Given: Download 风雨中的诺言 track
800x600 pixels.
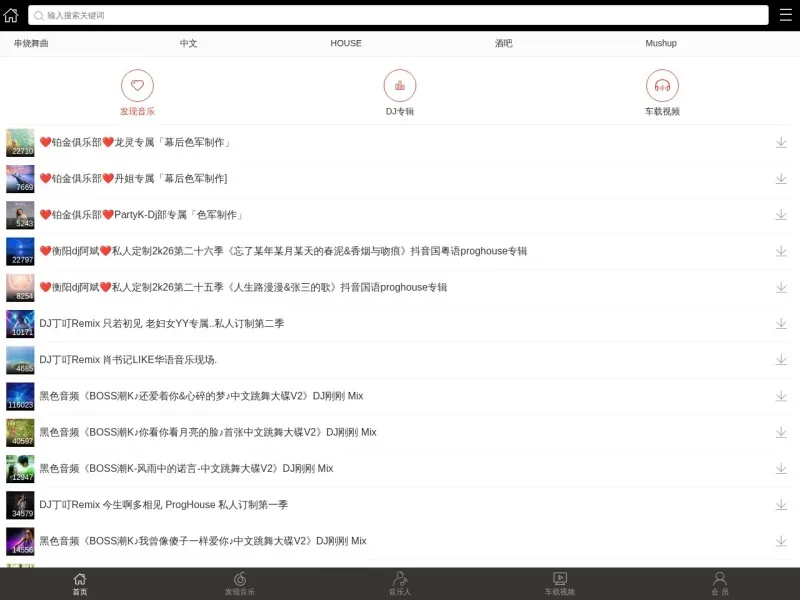Looking at the screenshot, I should pos(781,468).
